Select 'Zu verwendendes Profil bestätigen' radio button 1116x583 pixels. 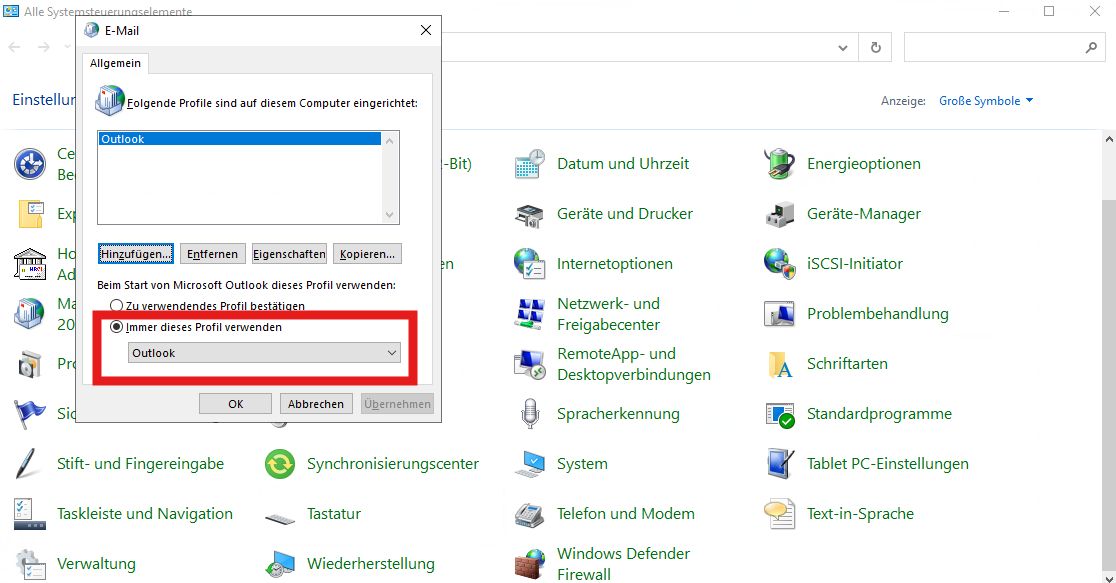pos(117,305)
